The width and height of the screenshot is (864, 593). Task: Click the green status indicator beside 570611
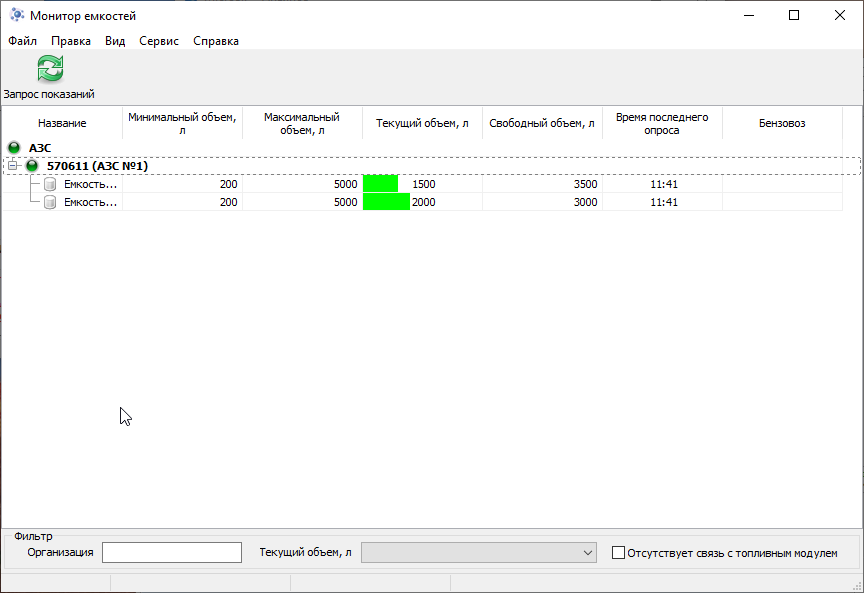pyautogui.click(x=32, y=165)
